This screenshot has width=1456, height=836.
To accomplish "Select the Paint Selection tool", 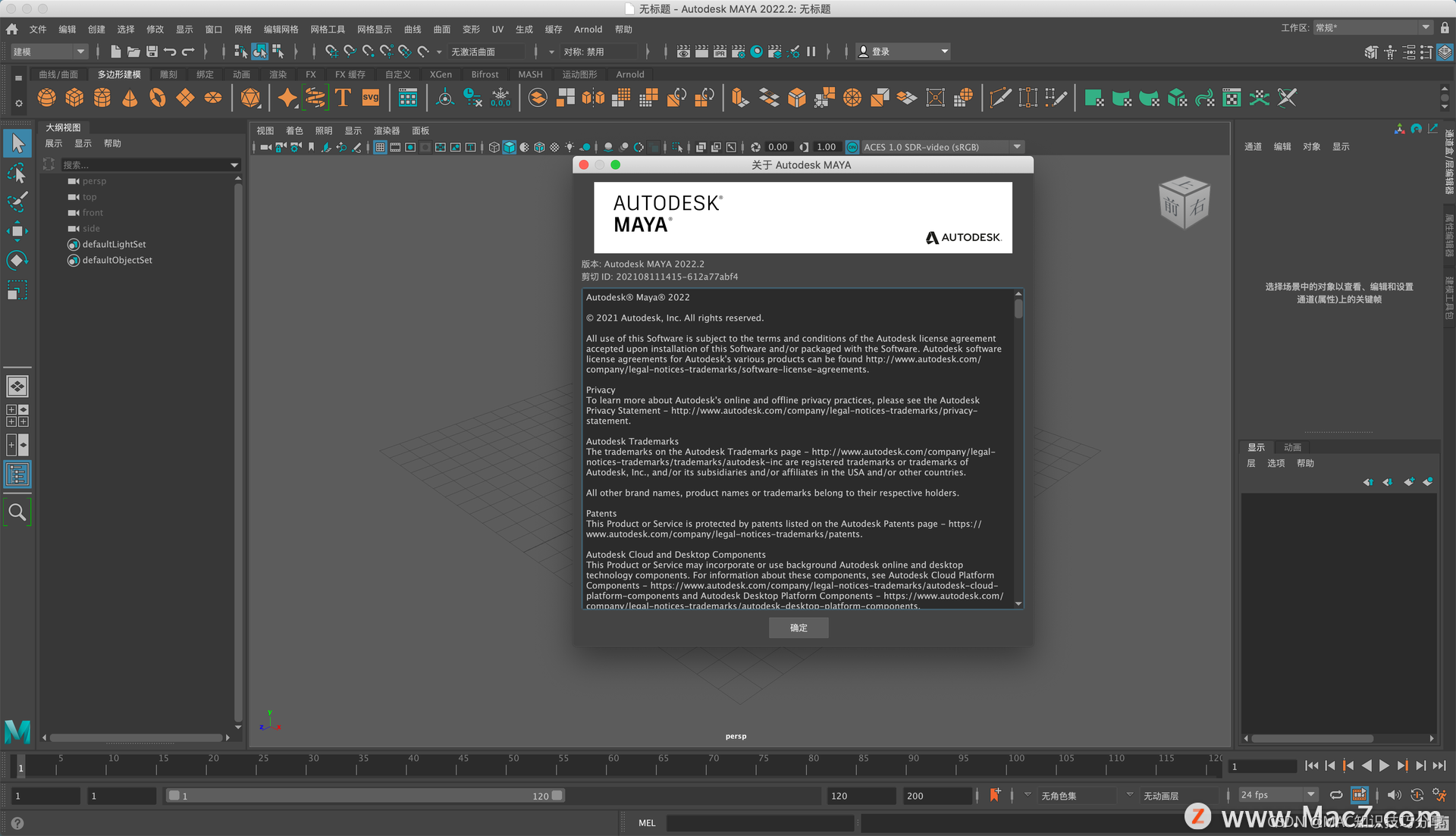I will pos(17,202).
